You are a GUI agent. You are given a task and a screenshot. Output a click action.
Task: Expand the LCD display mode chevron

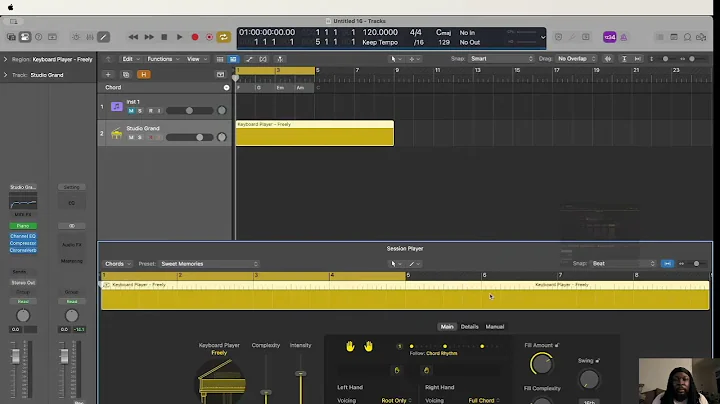click(543, 37)
